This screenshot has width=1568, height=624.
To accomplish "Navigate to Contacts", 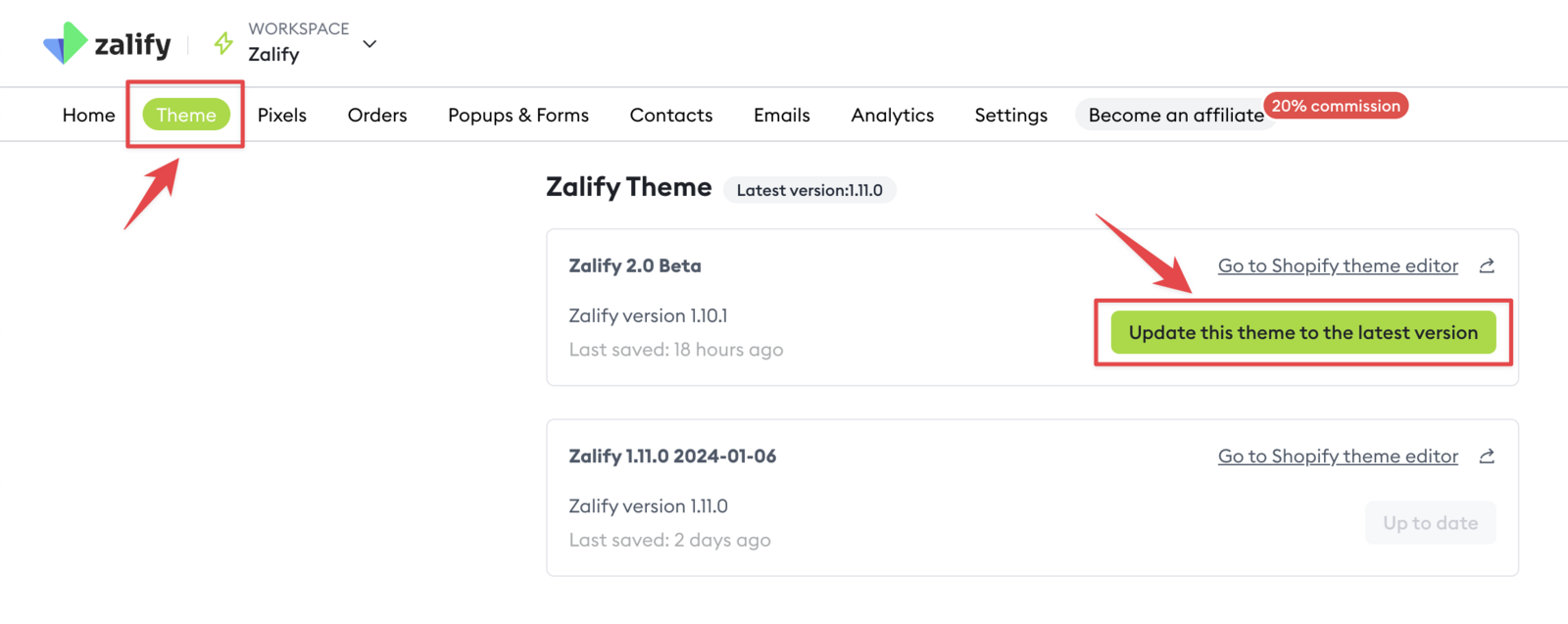I will pos(671,115).
